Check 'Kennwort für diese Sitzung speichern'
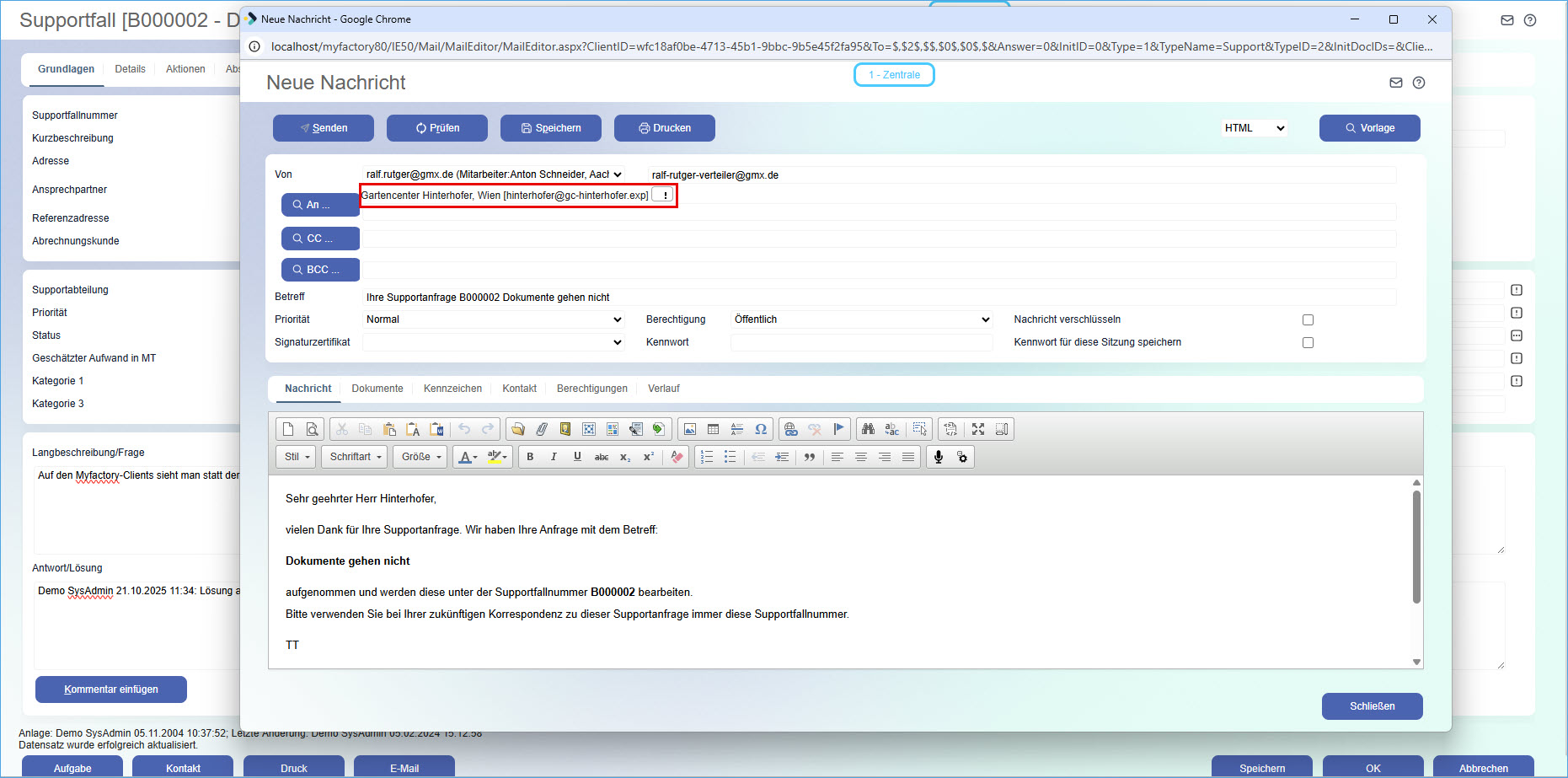 click(1308, 342)
